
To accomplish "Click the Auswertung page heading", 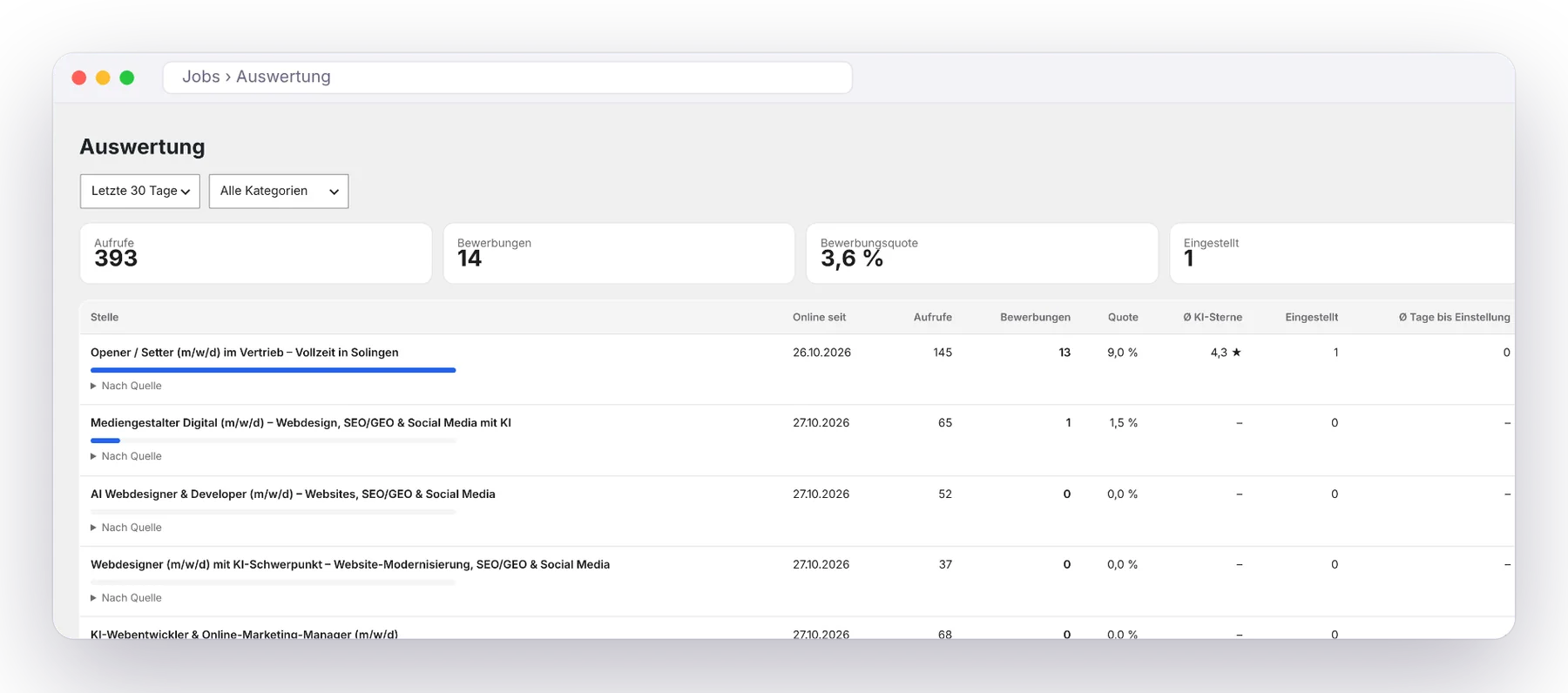I will (x=142, y=147).
